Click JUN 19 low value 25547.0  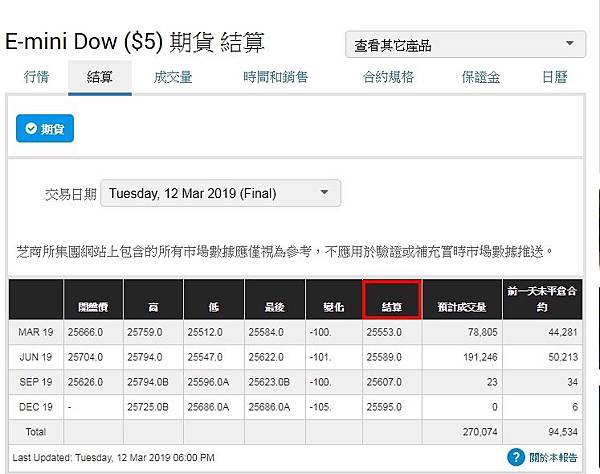205,357
